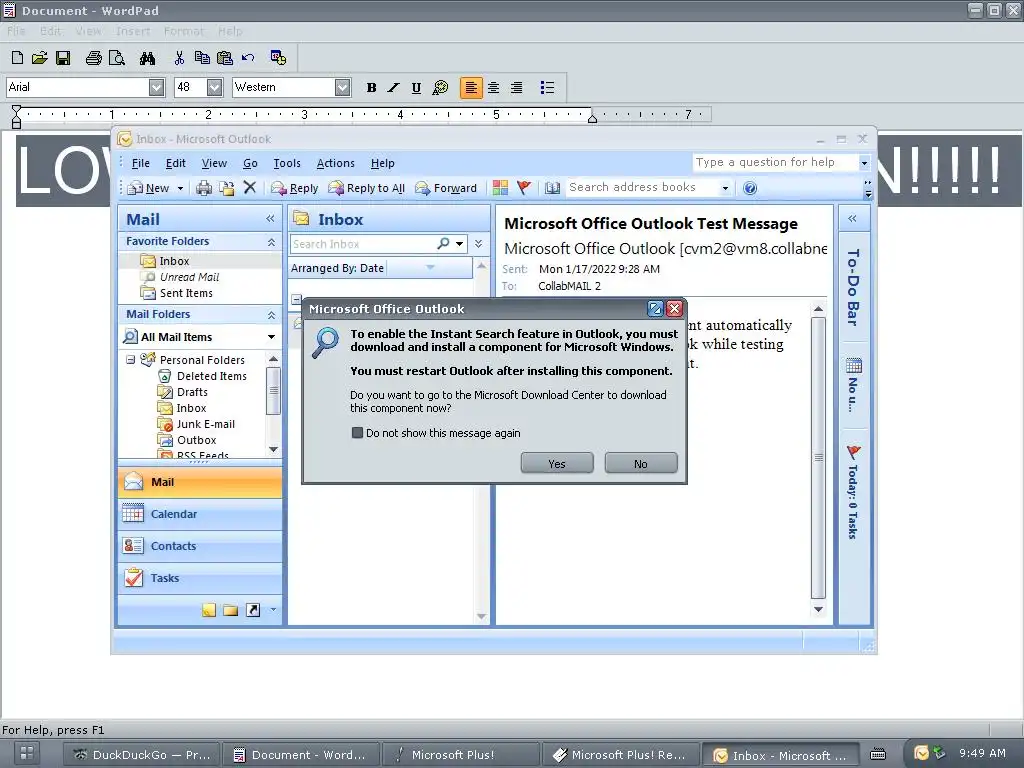Collapse Favorite Folders section

pos(271,242)
